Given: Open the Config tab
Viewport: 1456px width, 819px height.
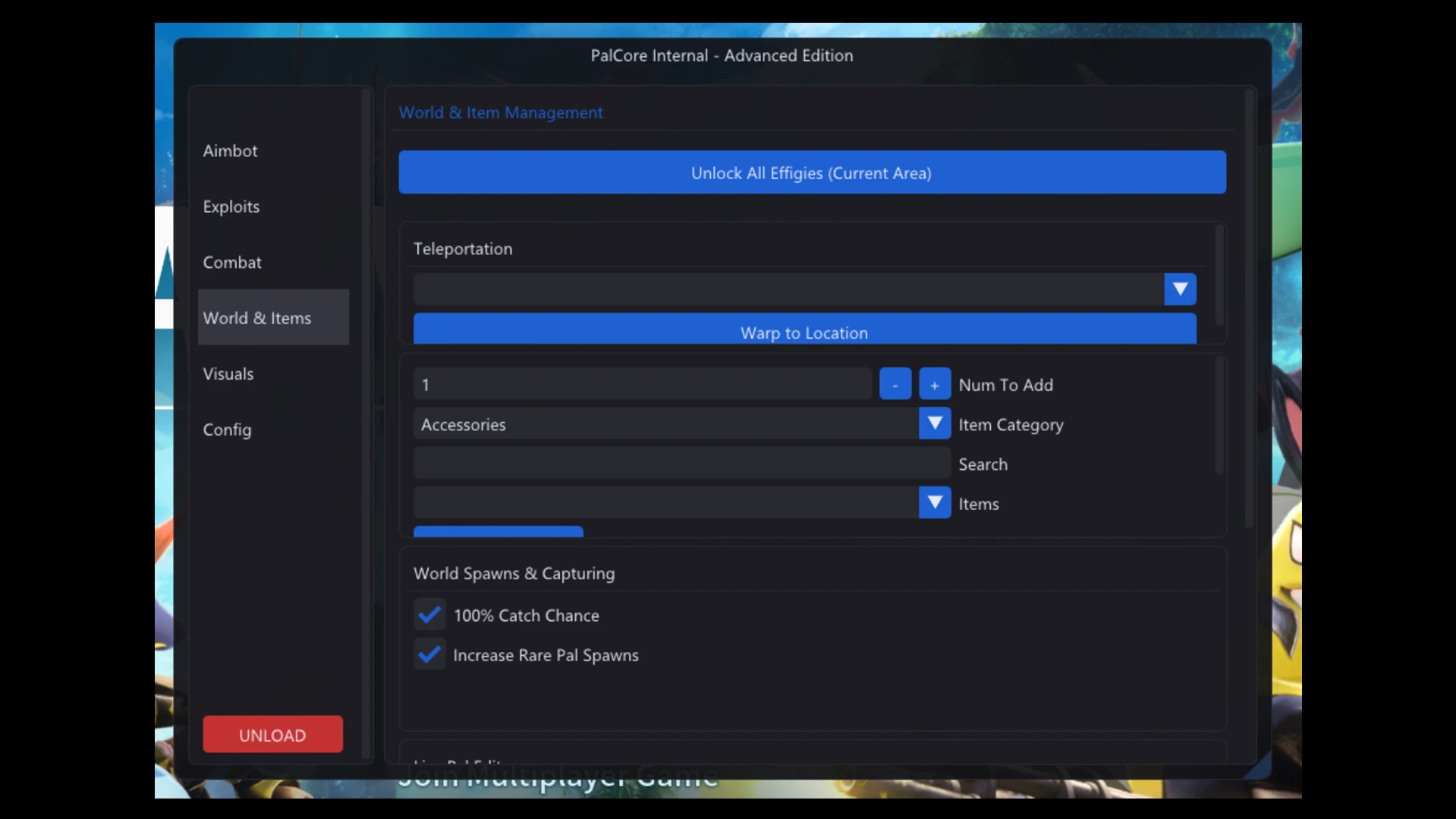Looking at the screenshot, I should pyautogui.click(x=273, y=430).
